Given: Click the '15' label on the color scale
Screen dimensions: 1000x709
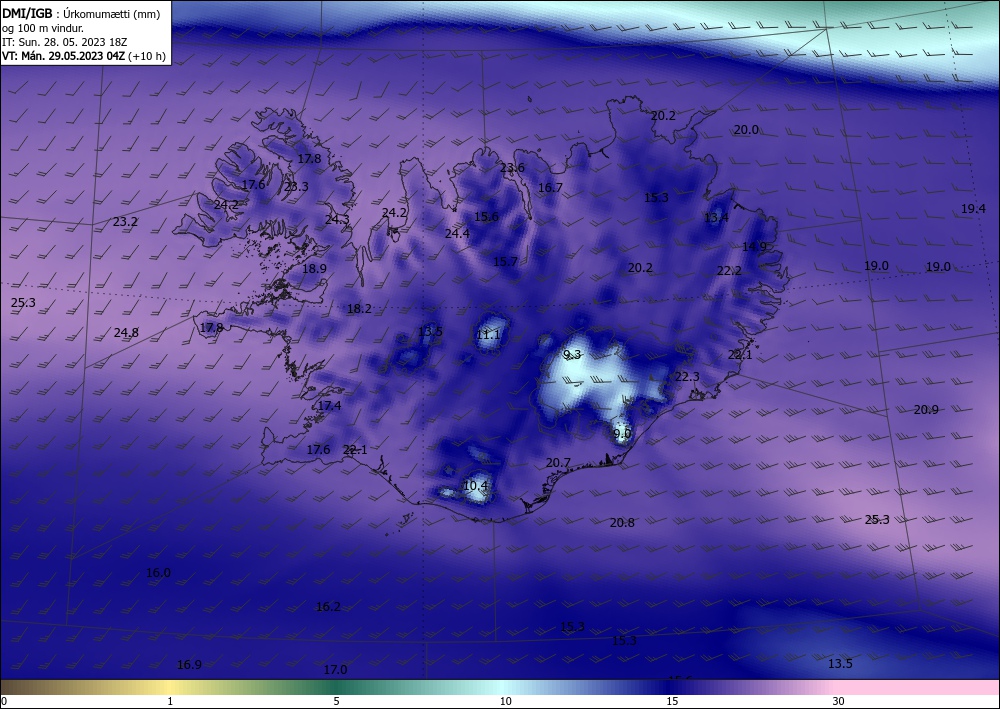Looking at the screenshot, I should [672, 701].
